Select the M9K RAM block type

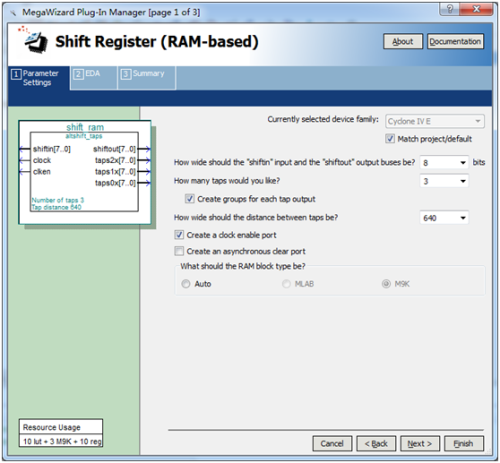[x=386, y=284]
